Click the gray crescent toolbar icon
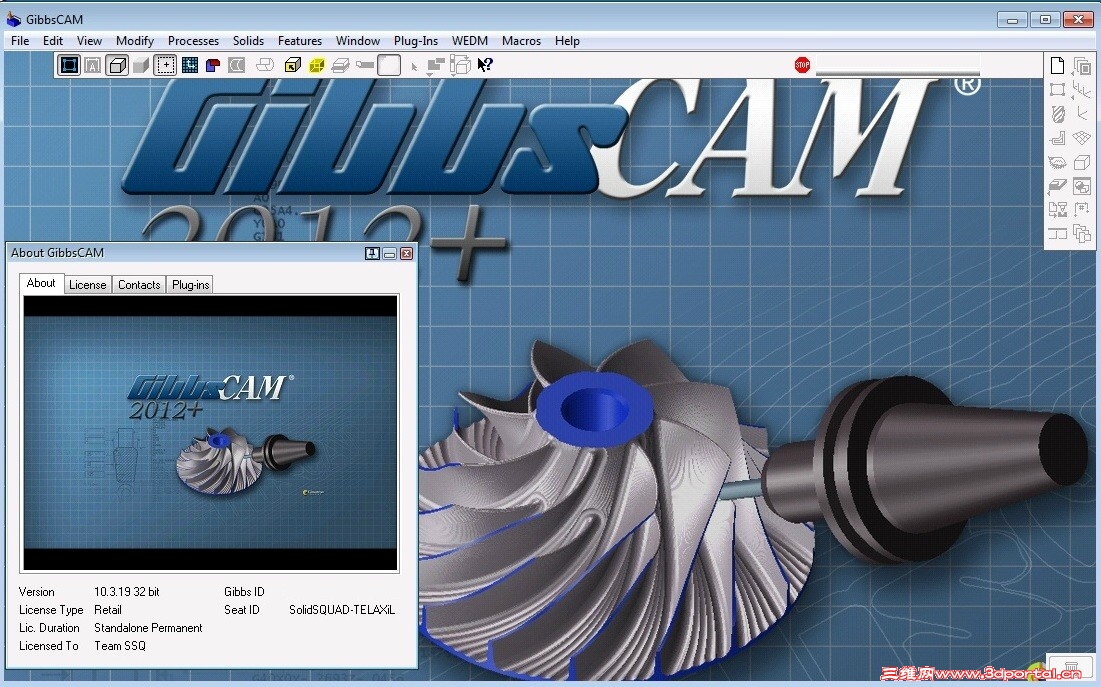The image size is (1101, 687). (x=237, y=66)
